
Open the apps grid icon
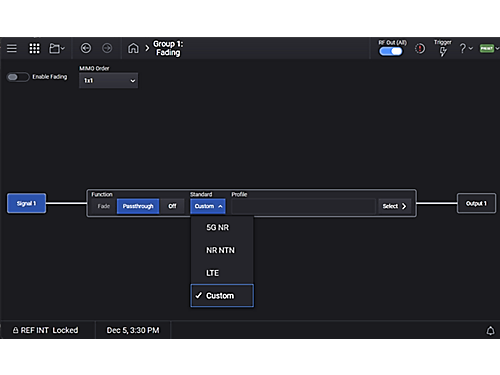[x=34, y=48]
